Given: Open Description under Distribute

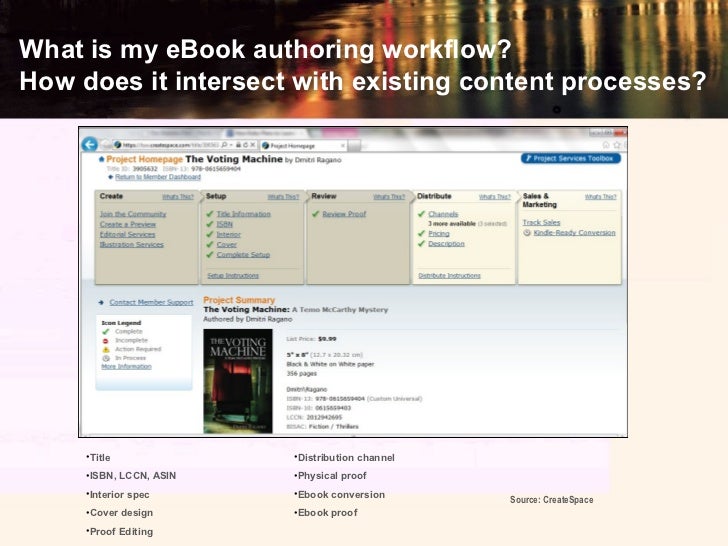Looking at the screenshot, I should (x=446, y=244).
